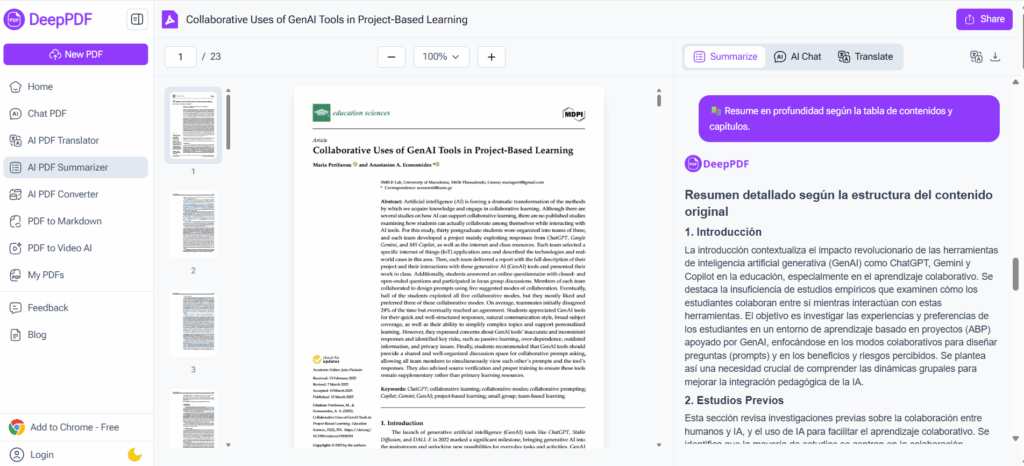
Task: Toggle dark mode with the moon icon
Action: pos(135,454)
